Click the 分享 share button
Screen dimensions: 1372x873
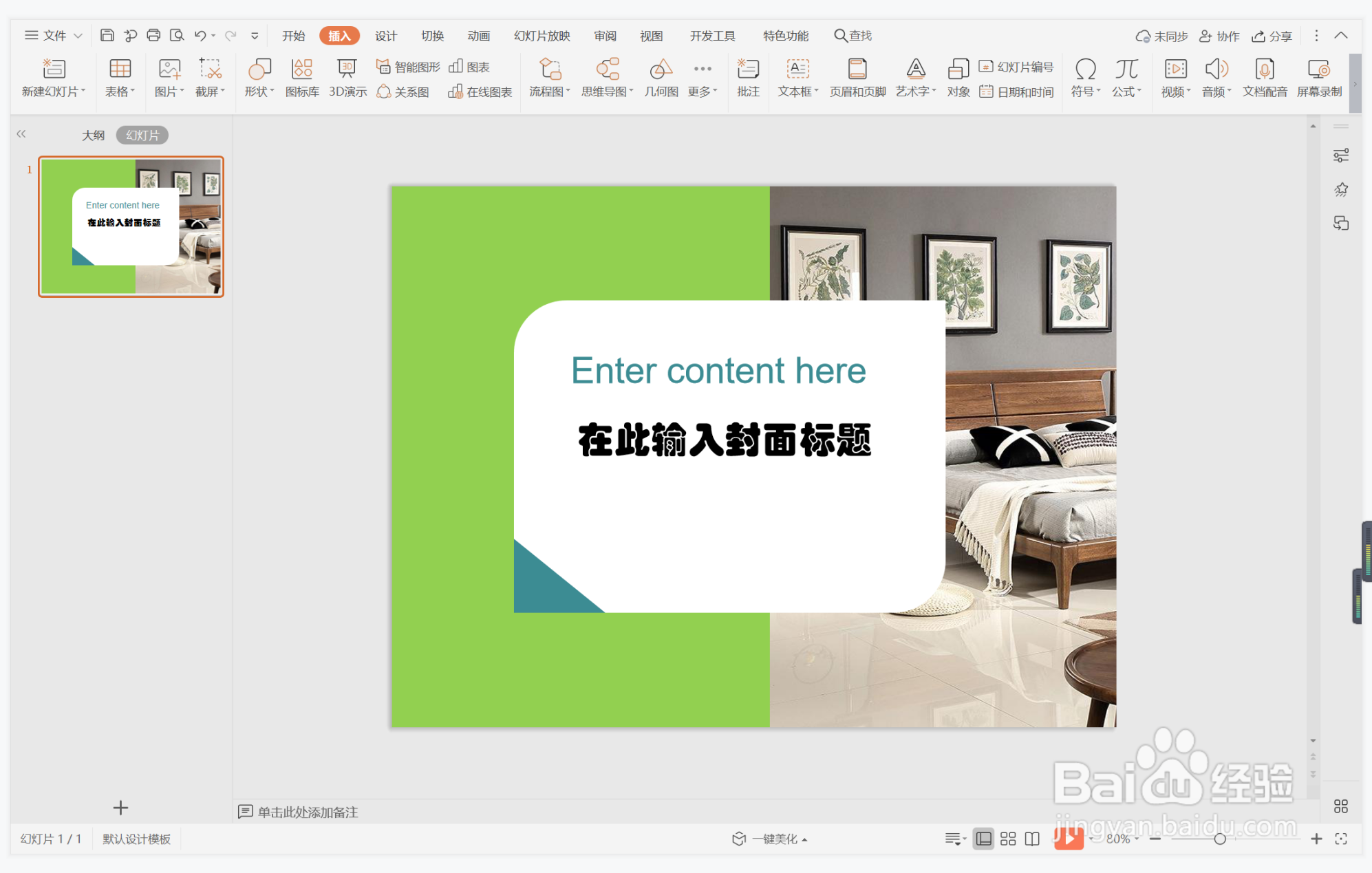point(1272,36)
